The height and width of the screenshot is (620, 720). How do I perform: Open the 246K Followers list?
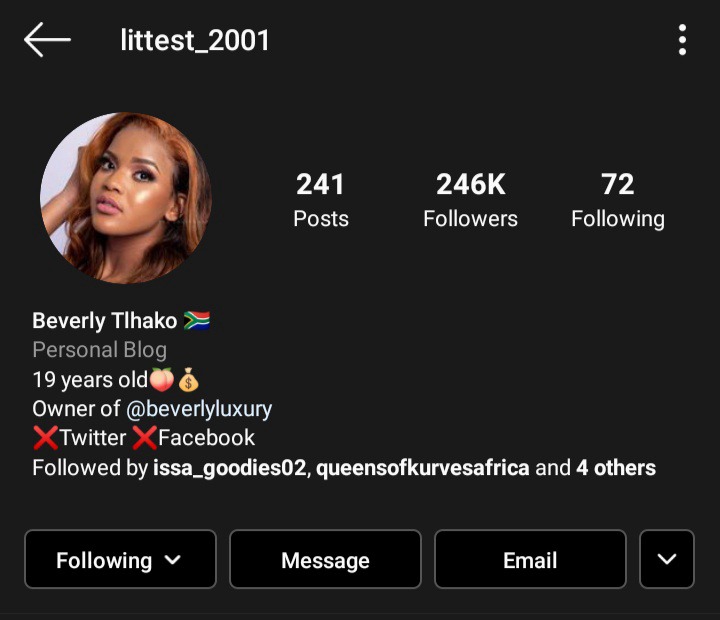[470, 199]
